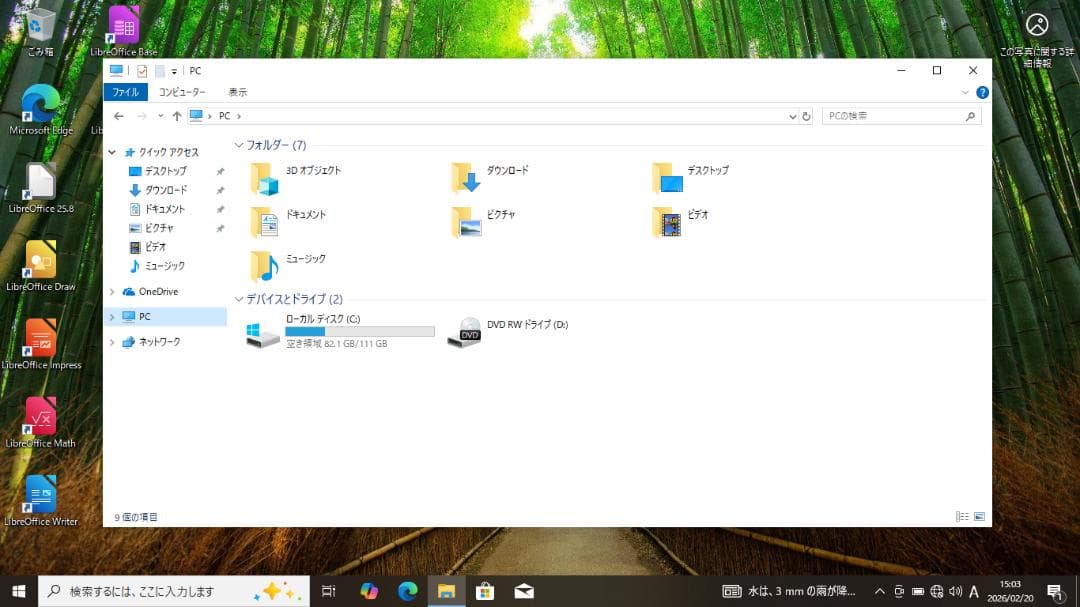Show hidden system tray icons
Screen dimensions: 1080x607
tap(880, 591)
